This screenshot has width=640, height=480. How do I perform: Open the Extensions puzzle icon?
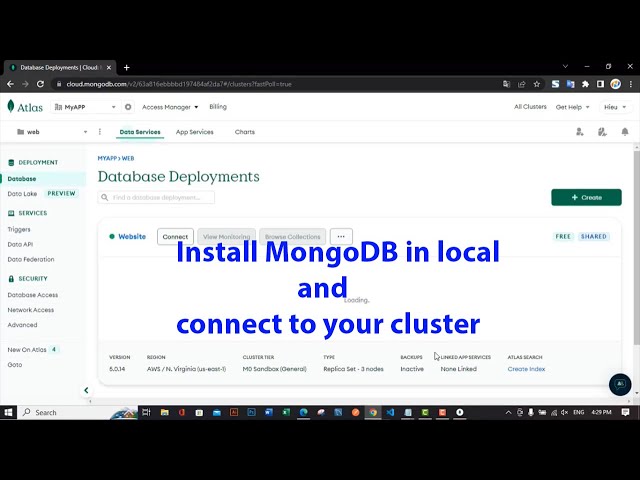pos(585,84)
